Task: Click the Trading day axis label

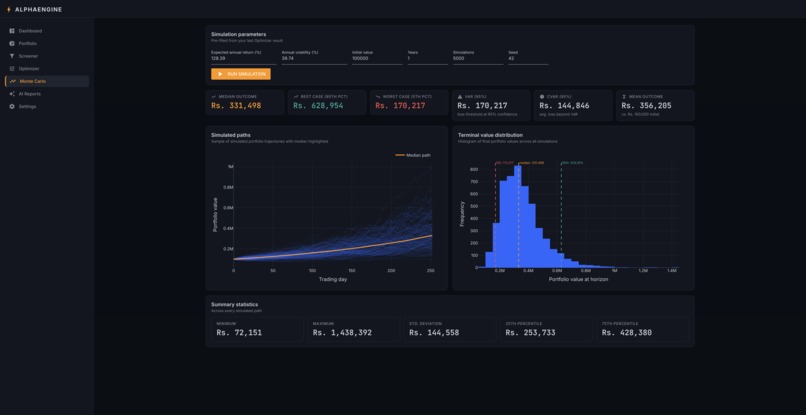Action: click(333, 279)
